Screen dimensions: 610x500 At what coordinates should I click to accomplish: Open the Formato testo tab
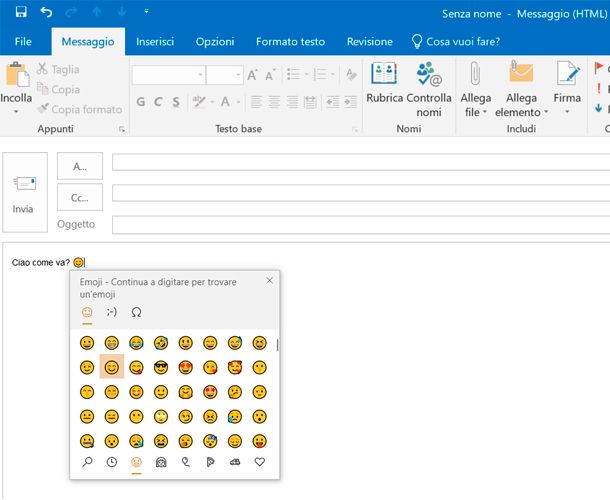click(290, 42)
